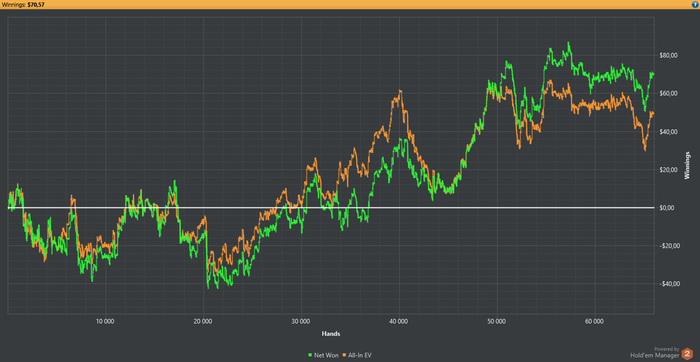Click the blue help icon in the header
This screenshot has width=700, height=362.
point(695,4)
